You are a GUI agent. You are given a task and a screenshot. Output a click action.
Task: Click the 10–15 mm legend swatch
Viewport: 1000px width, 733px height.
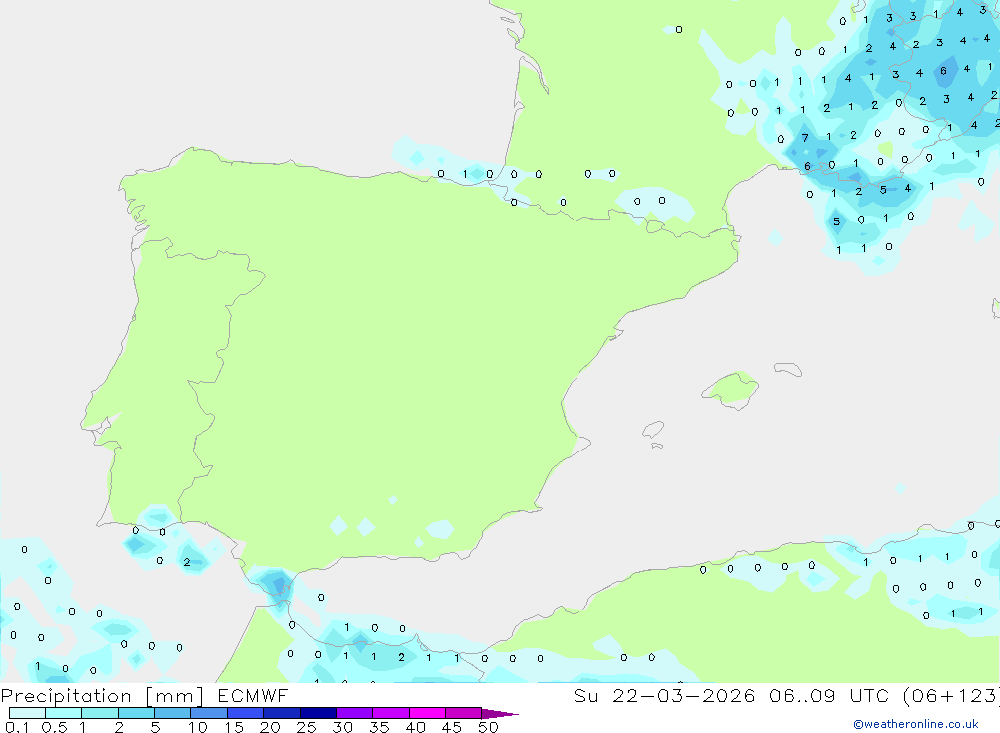[209, 713]
